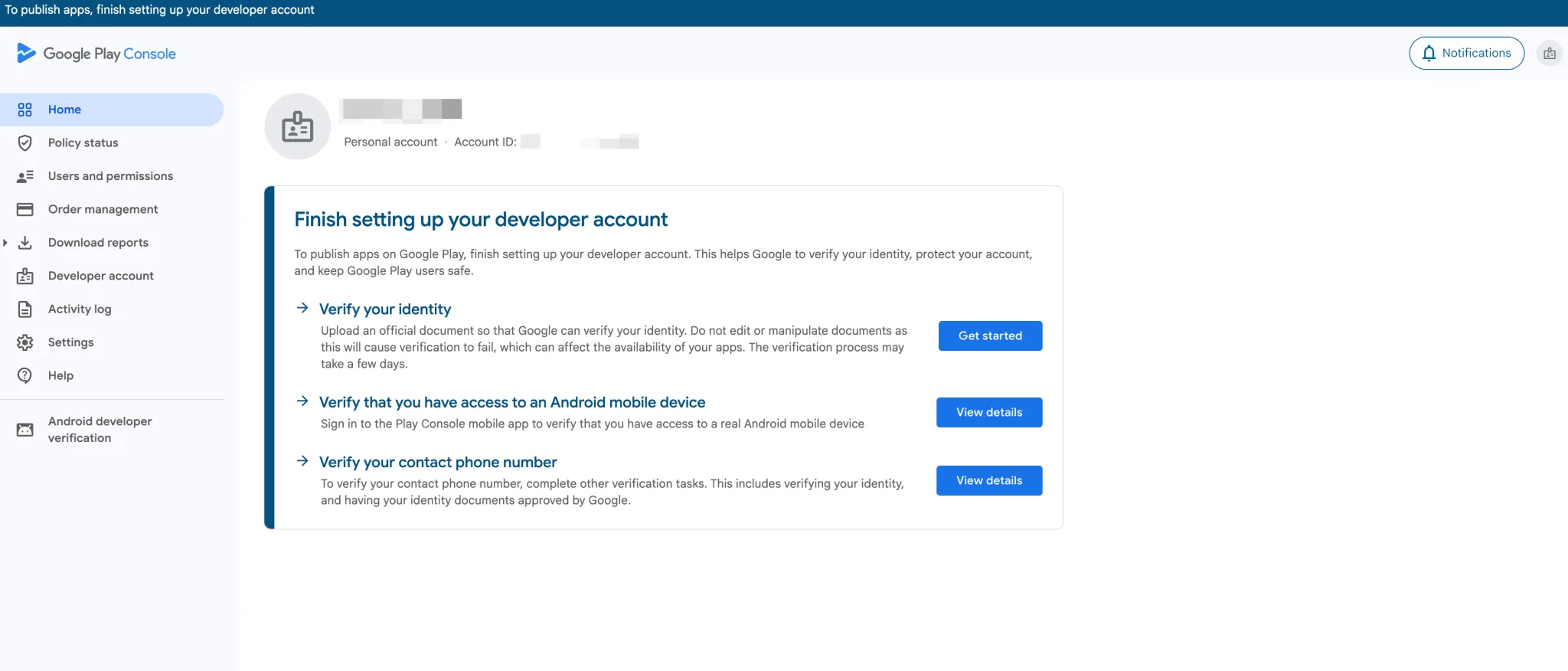
Task: Open Download reports section
Action: click(x=112, y=243)
